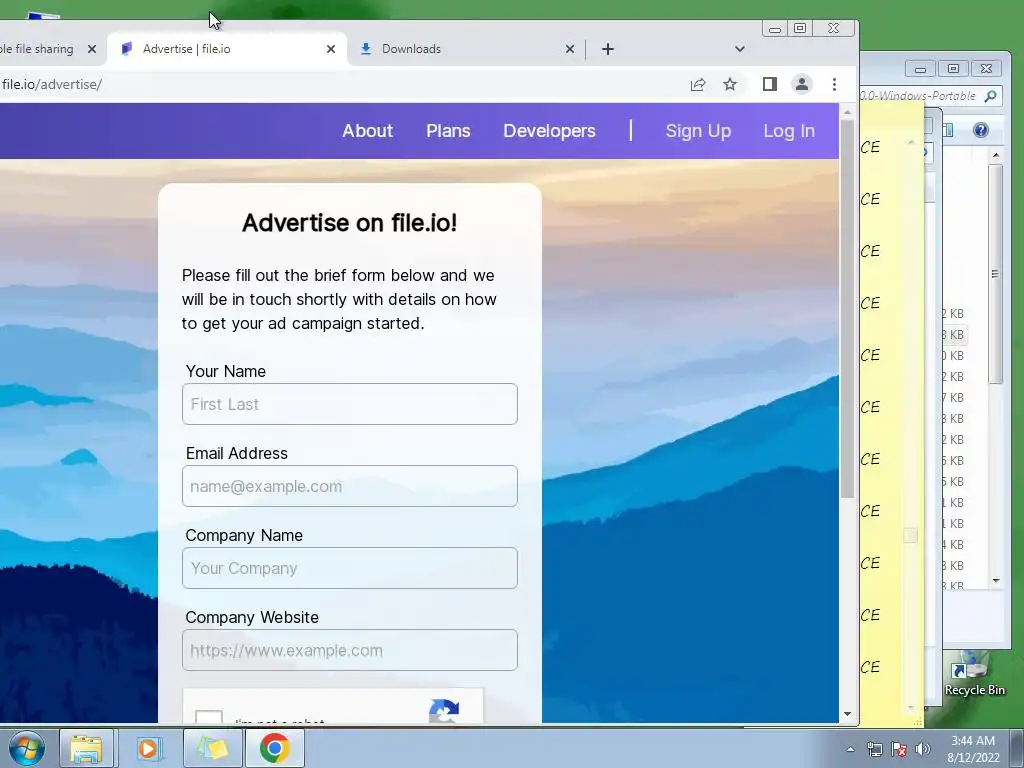This screenshot has width=1024, height=768.
Task: Close the Advertise | file.io tab
Action: point(331,49)
